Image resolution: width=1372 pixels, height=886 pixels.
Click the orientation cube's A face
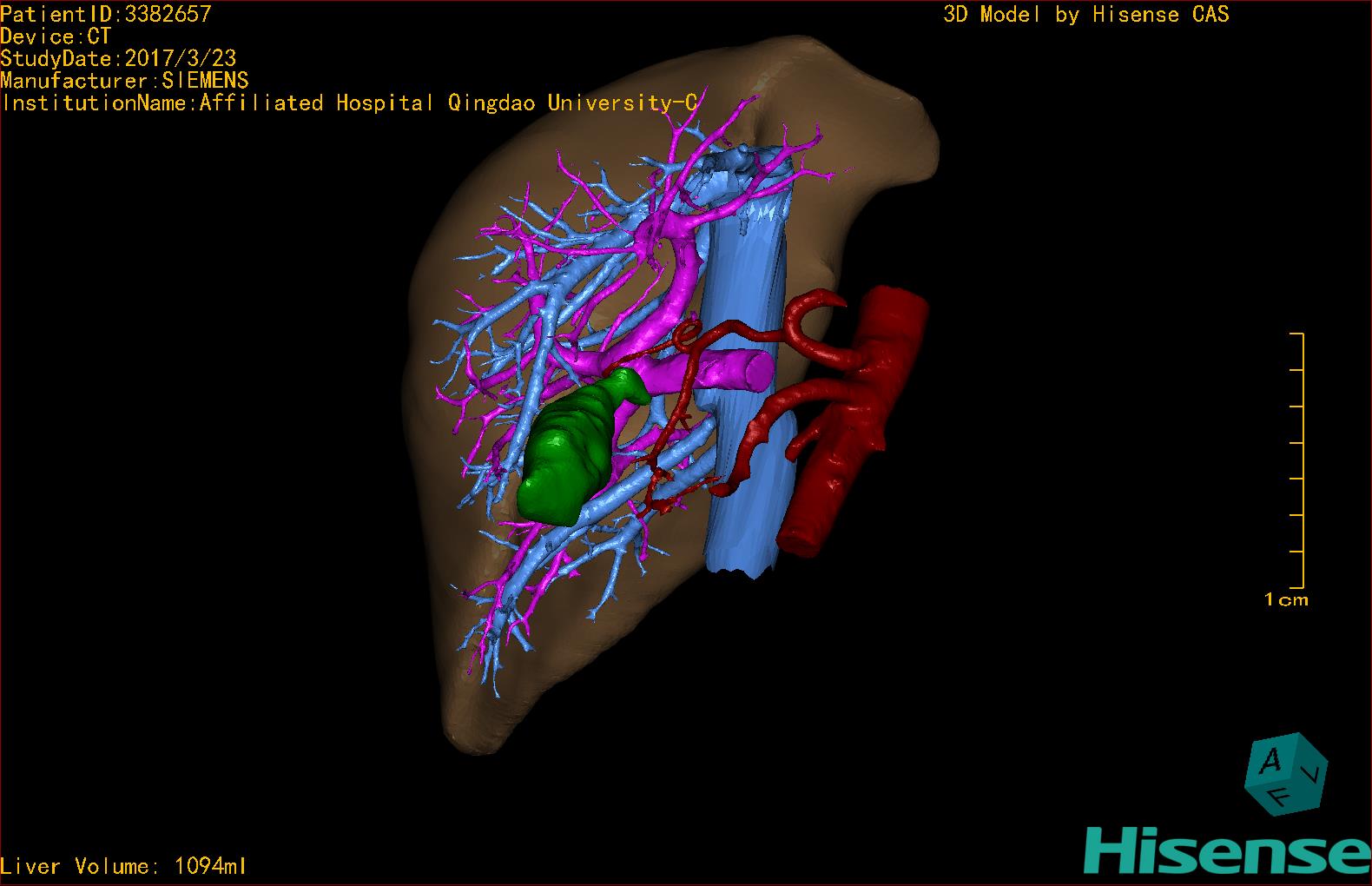(x=1272, y=761)
